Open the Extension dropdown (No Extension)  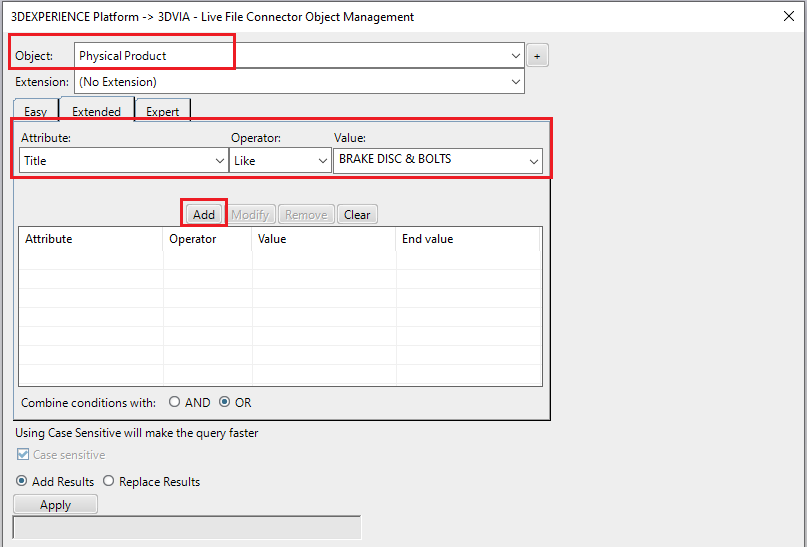tap(299, 82)
